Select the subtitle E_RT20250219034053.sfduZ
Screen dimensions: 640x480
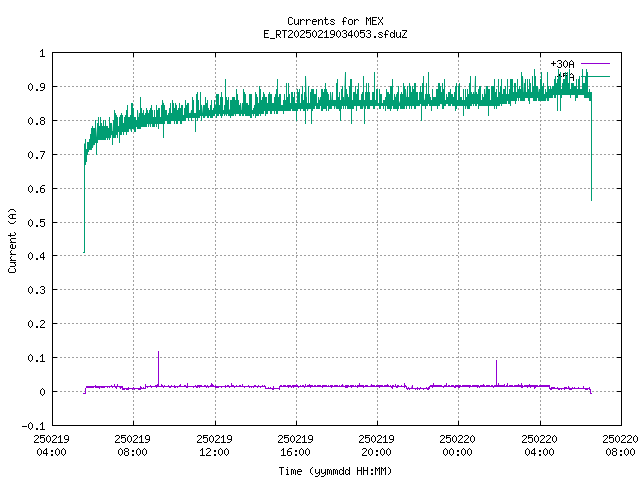coord(335,34)
